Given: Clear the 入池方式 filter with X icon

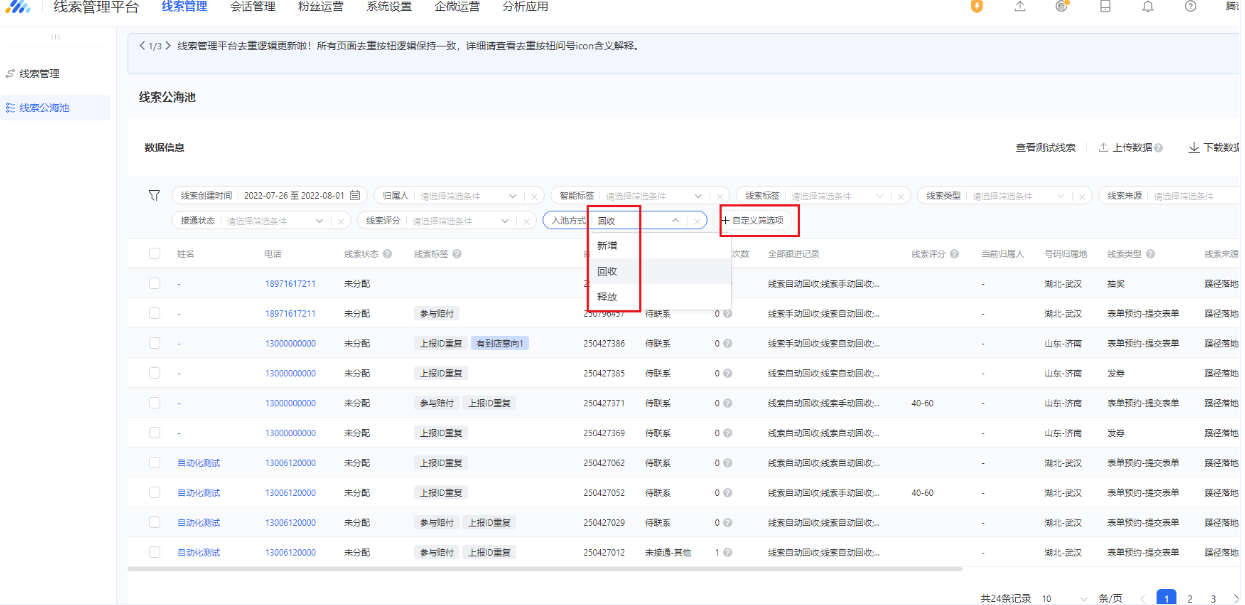Looking at the screenshot, I should pos(698,221).
